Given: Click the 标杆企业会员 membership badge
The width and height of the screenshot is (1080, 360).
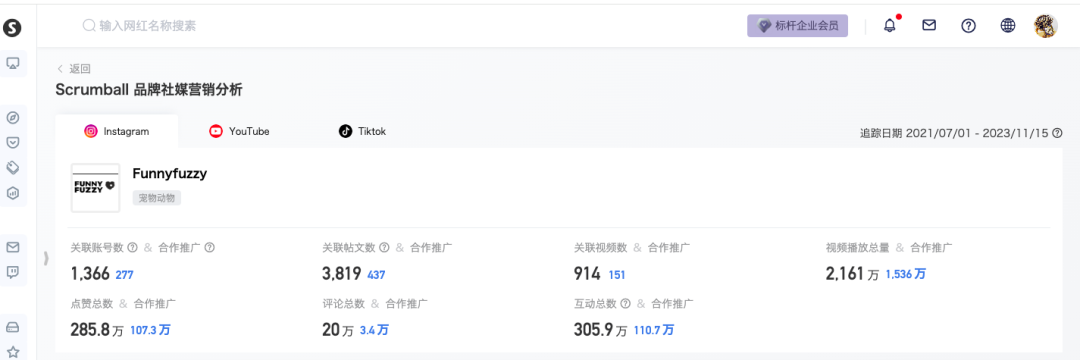Looking at the screenshot, I should 798,25.
